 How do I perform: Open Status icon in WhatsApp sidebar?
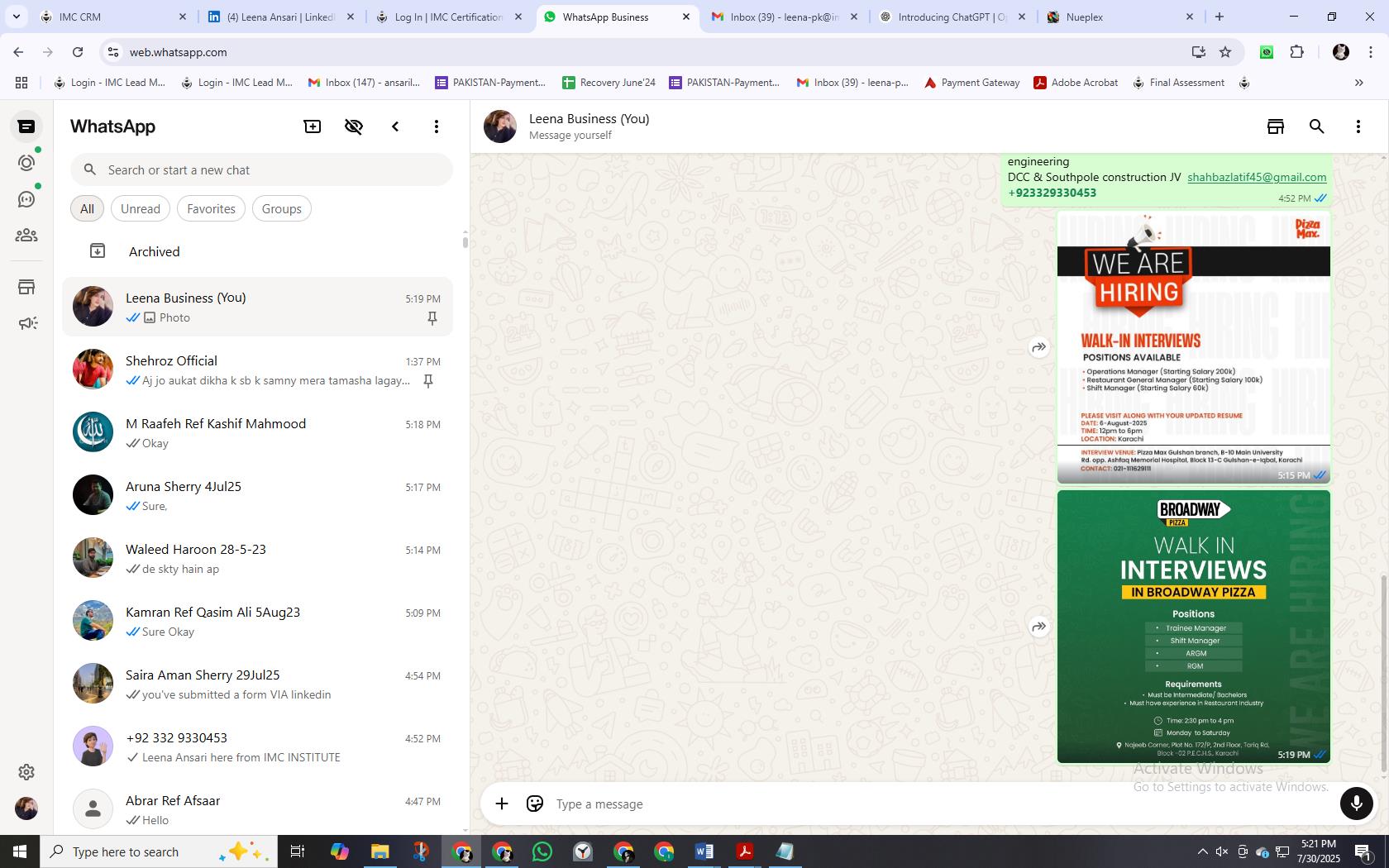[x=26, y=163]
